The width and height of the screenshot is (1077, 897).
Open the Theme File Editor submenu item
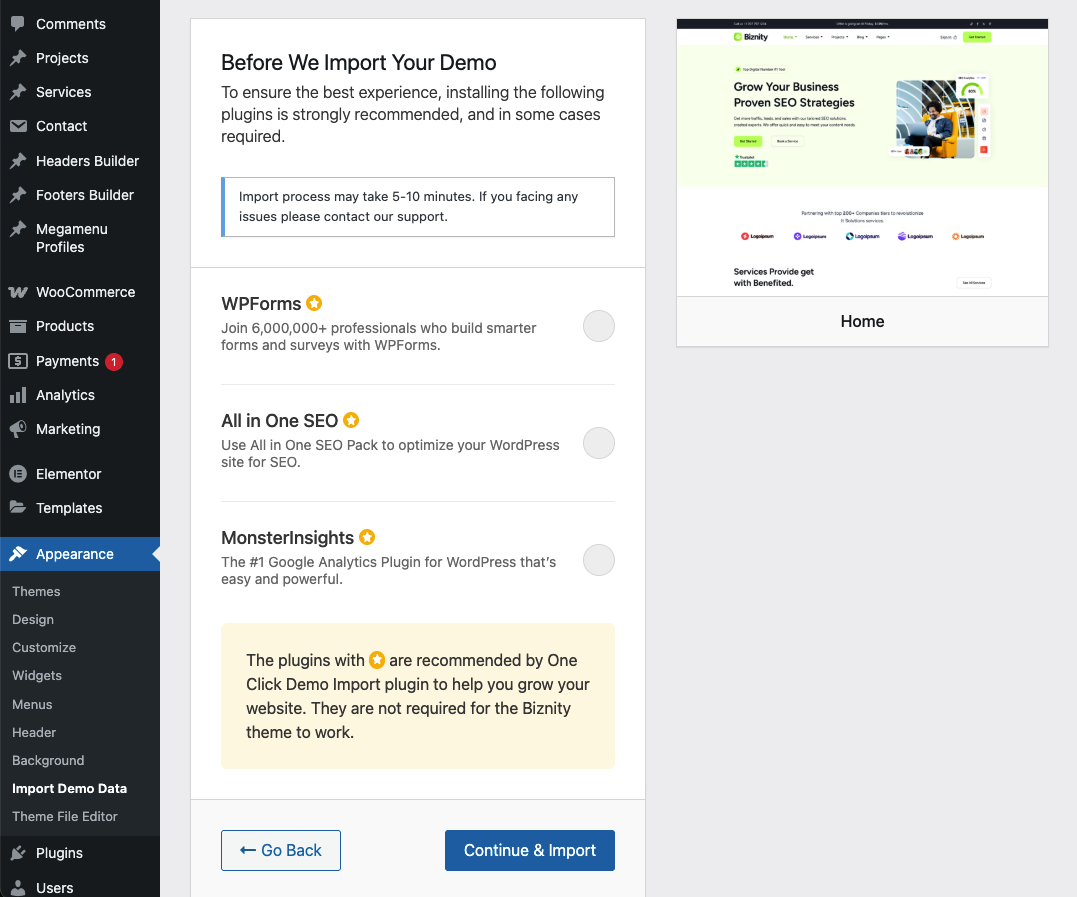click(65, 816)
